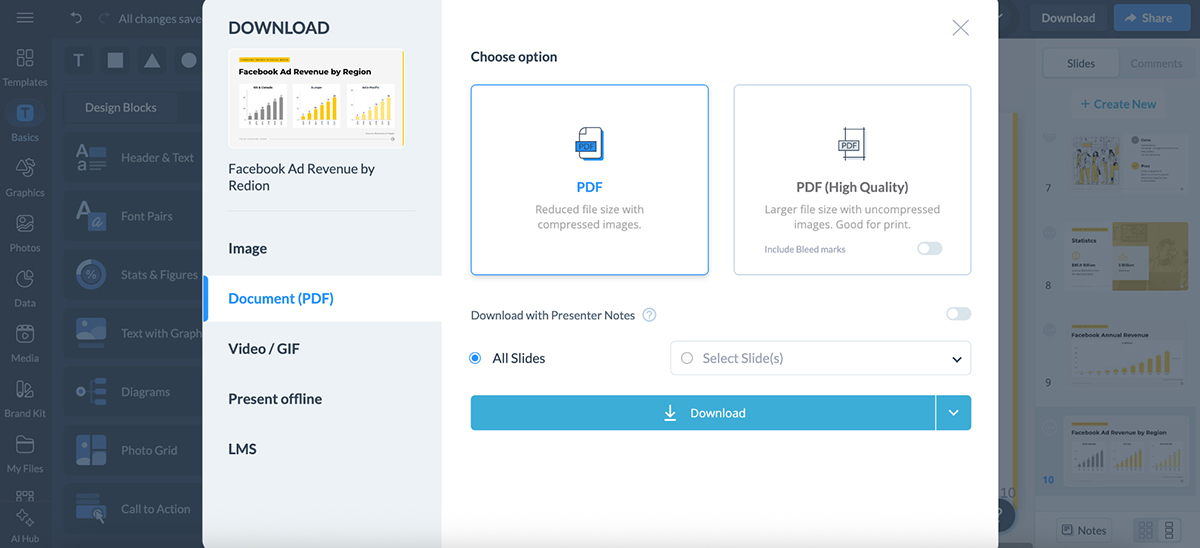Image resolution: width=1200 pixels, height=548 pixels.
Task: Click the blue Download button
Action: tap(703, 413)
